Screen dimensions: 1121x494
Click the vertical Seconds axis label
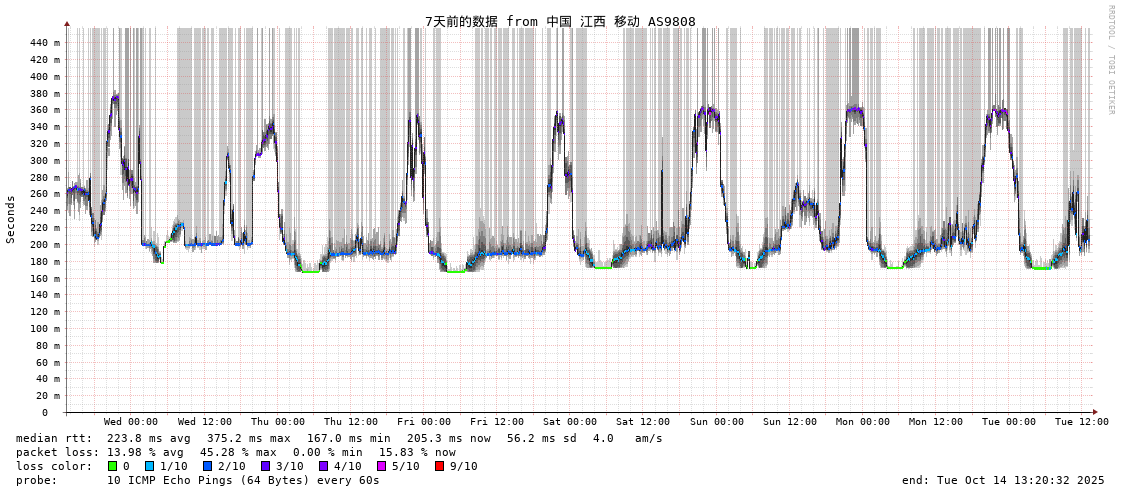11,219
